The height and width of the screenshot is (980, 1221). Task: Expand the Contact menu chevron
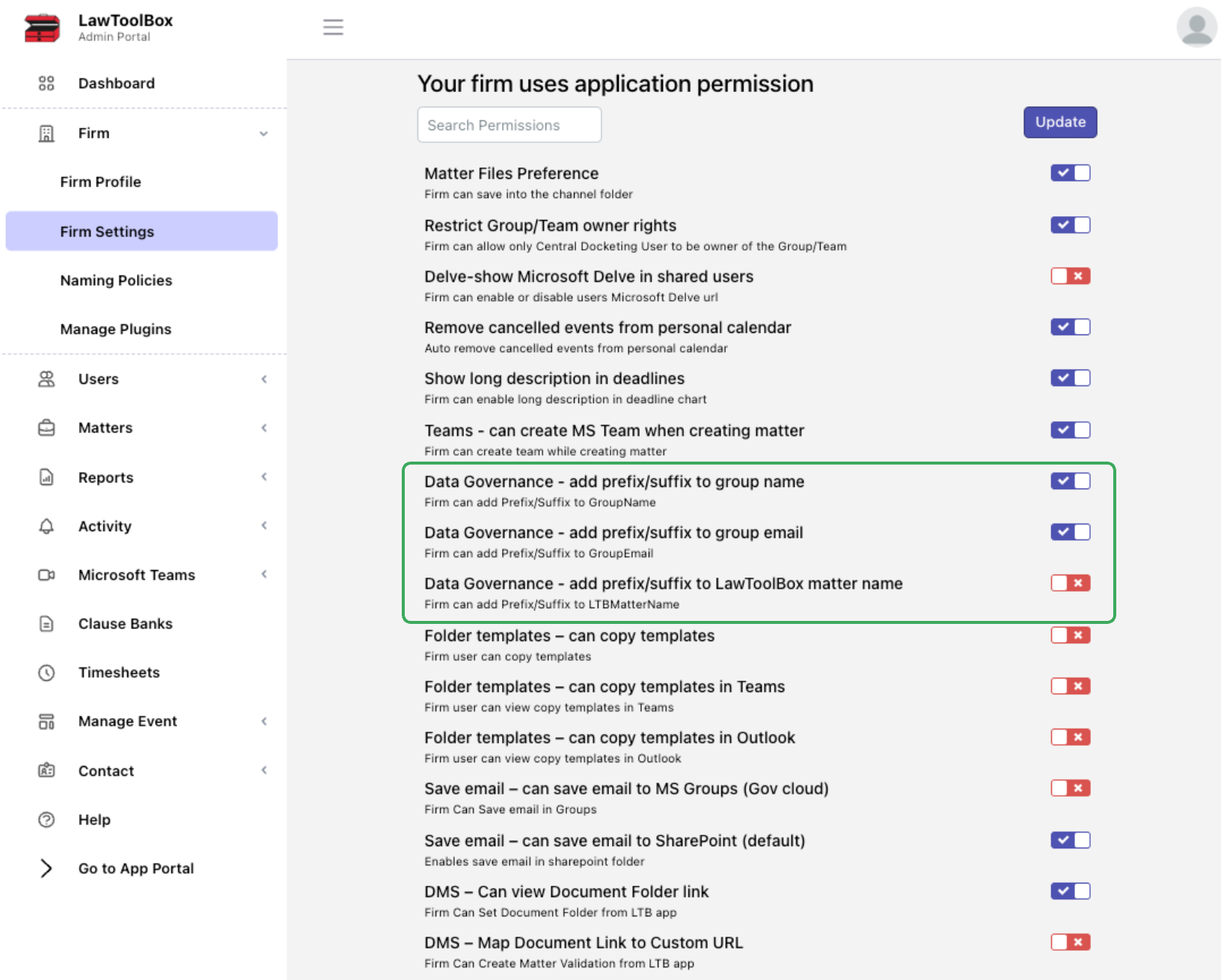tap(264, 771)
